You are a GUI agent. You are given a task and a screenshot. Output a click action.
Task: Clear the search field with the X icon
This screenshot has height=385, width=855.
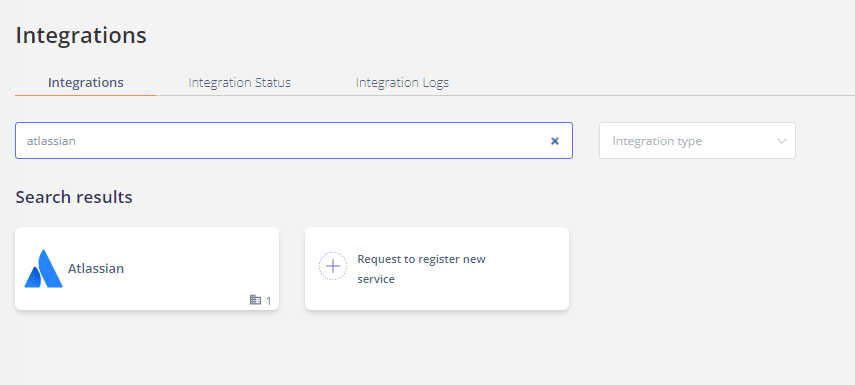[555, 141]
